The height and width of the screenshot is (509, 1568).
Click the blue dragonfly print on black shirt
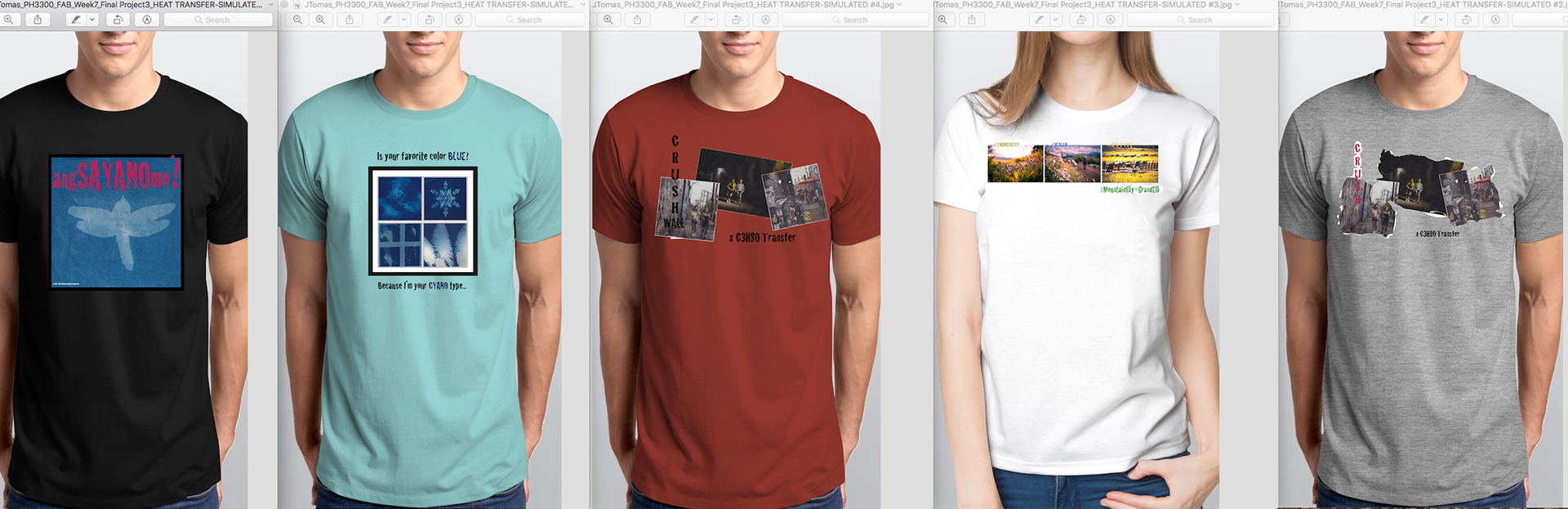point(116,221)
